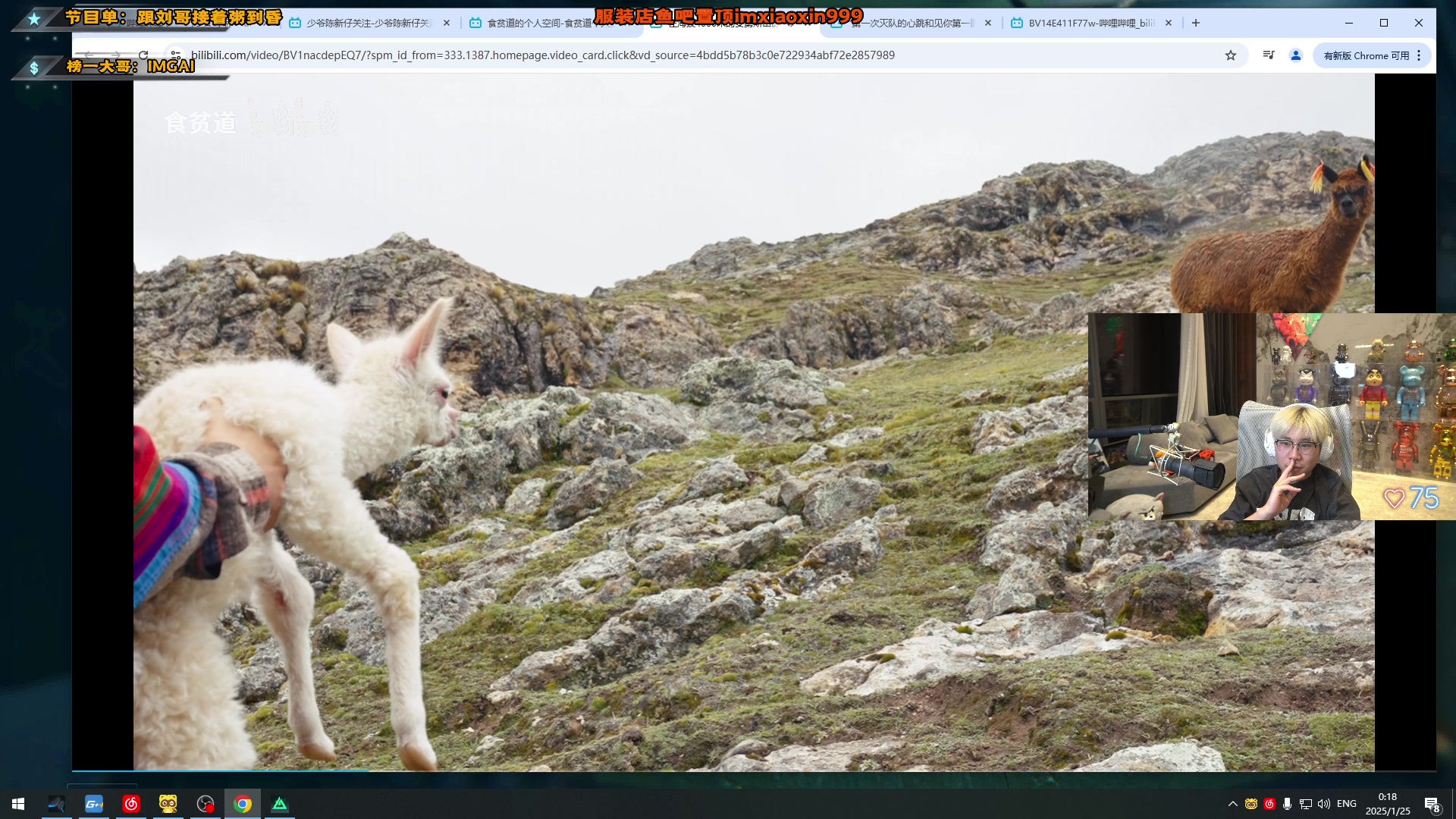Close the 食贫道的个人空间 tab

[628, 24]
